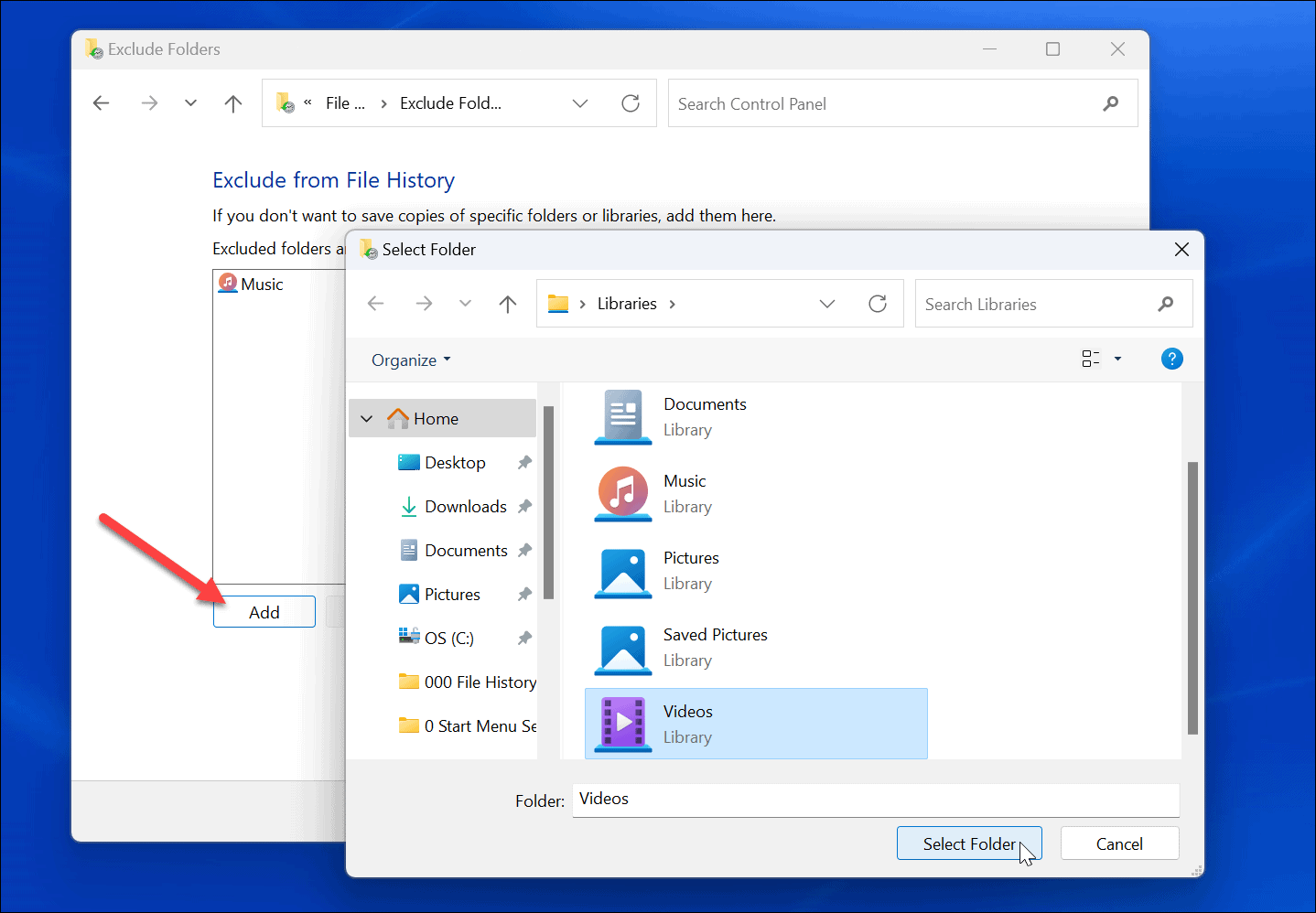Select the Music library
Image resolution: width=1316 pixels, height=913 pixels.
685,493
